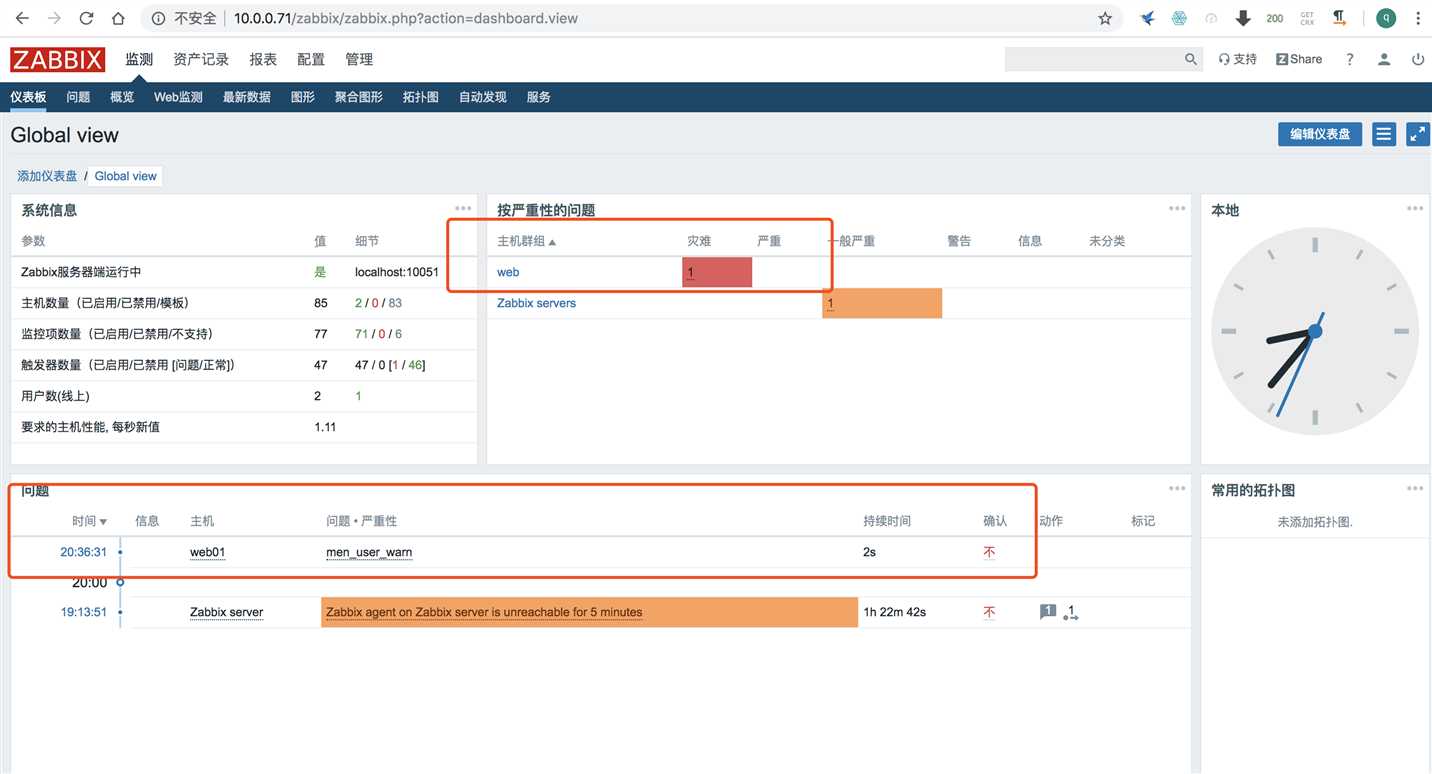Open the download arrow extension icon
The width and height of the screenshot is (1432, 774).
point(1243,18)
